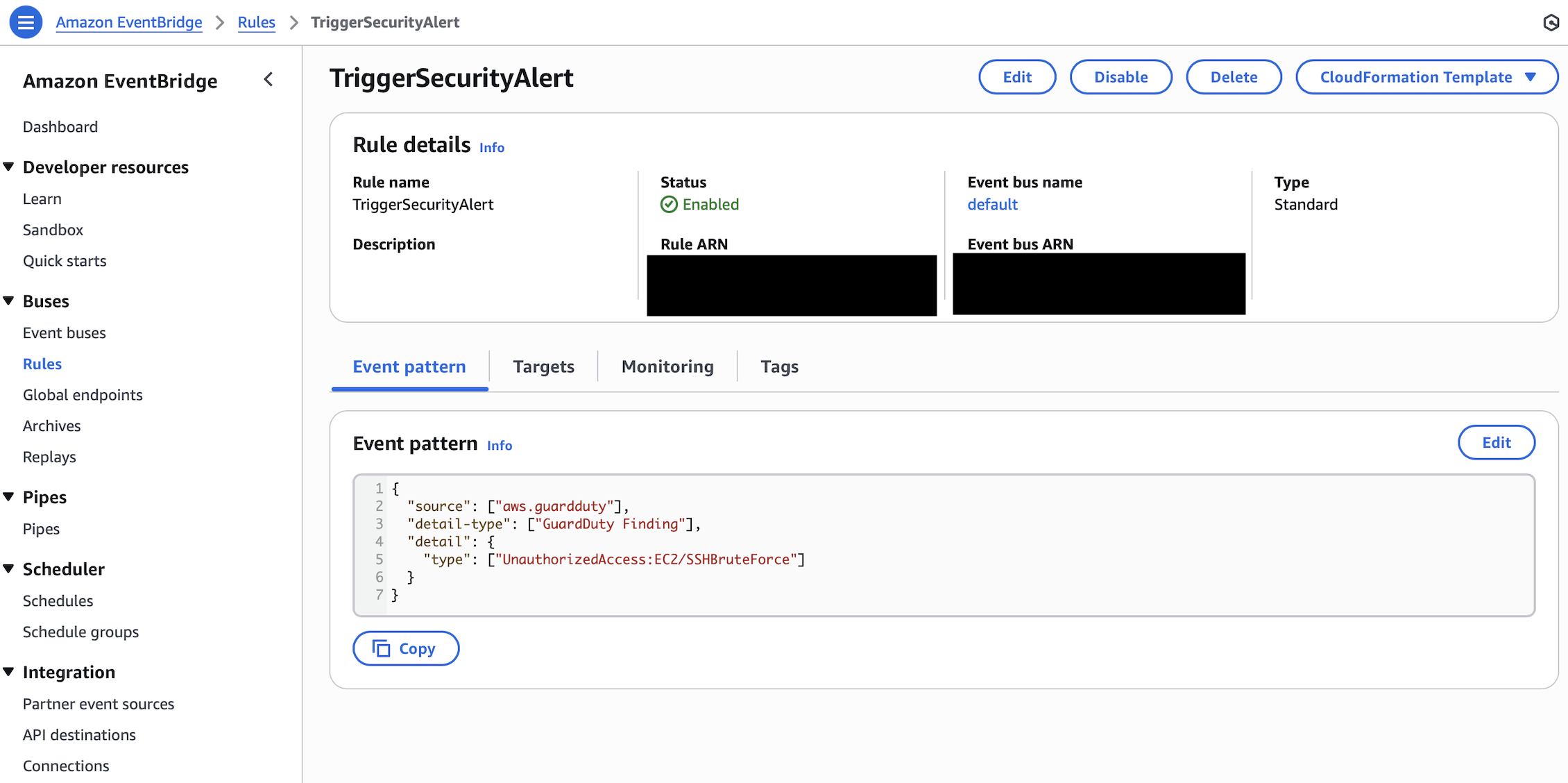
Task: Open Replays in the sidebar
Action: 49,457
